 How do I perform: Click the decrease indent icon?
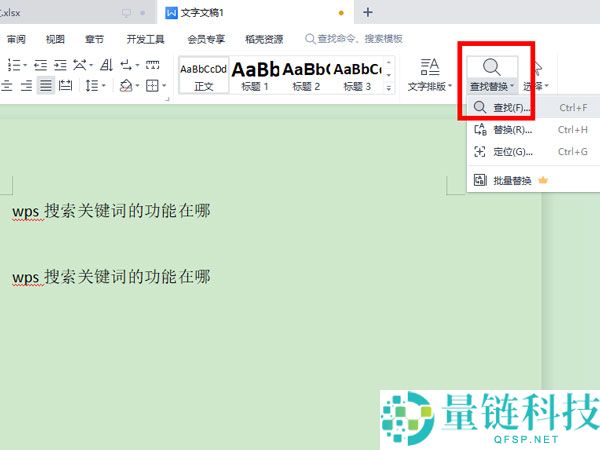[x=41, y=65]
